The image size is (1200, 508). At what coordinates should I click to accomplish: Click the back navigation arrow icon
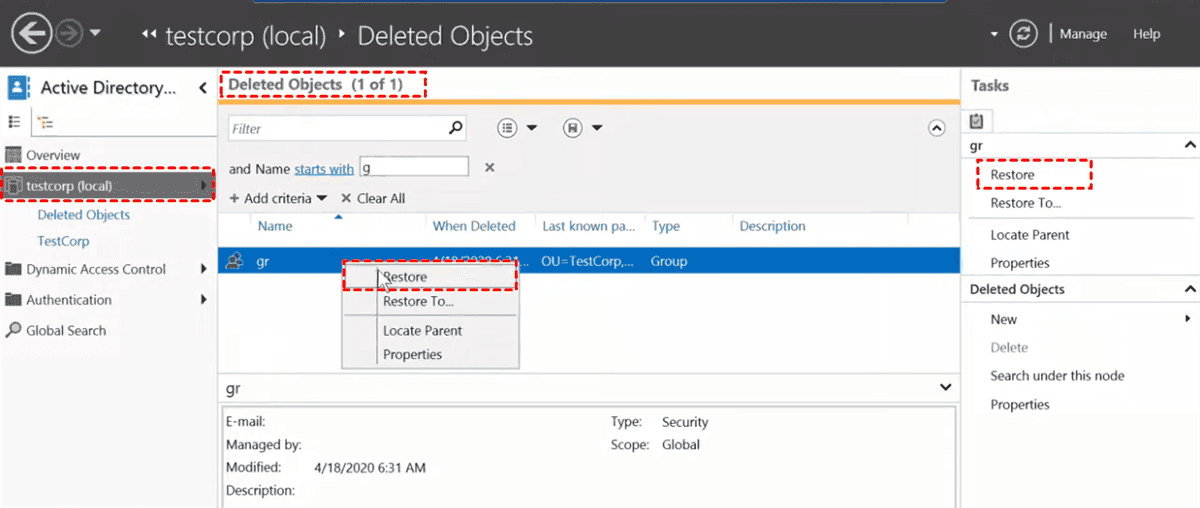point(31,34)
